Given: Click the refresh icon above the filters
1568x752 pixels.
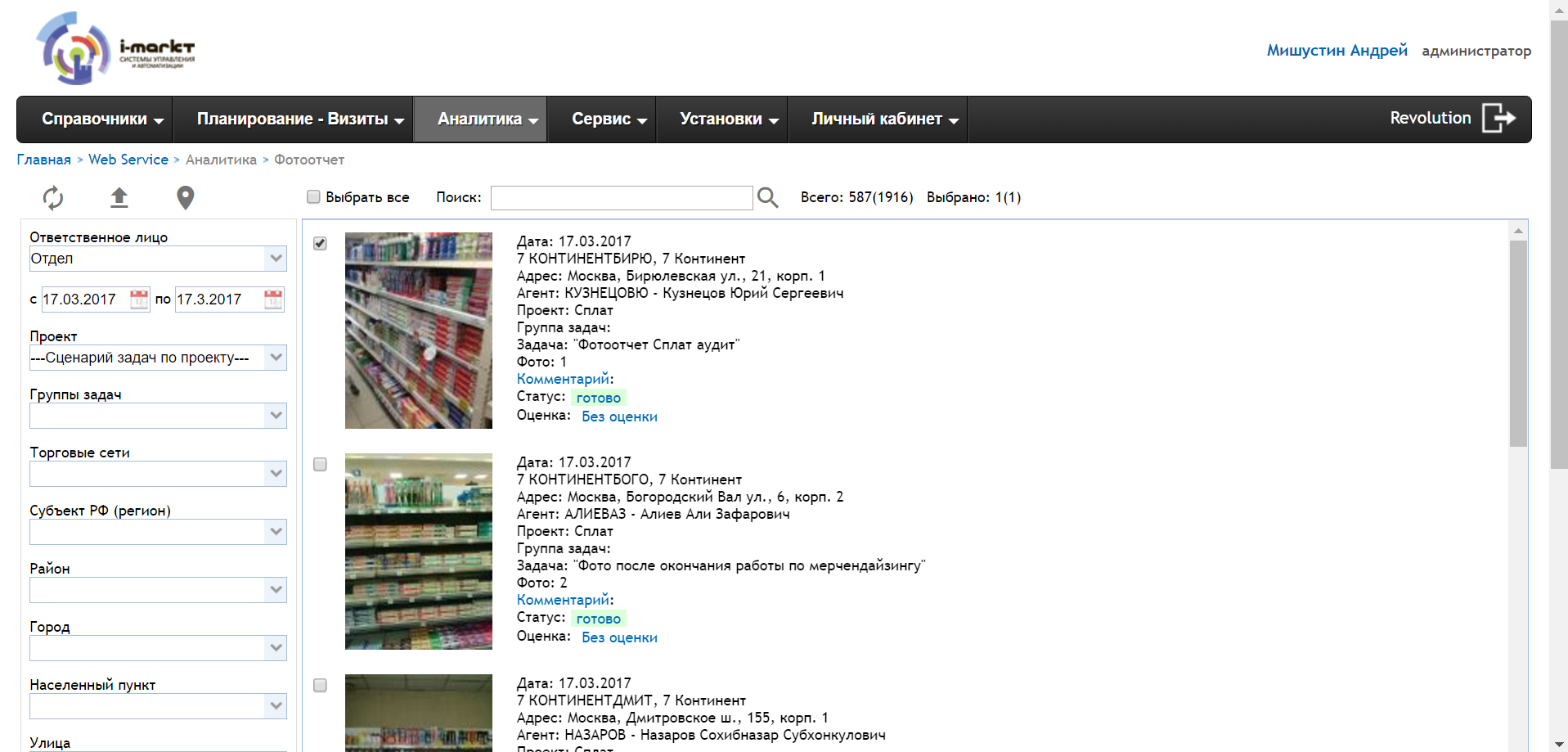Looking at the screenshot, I should click(x=53, y=197).
